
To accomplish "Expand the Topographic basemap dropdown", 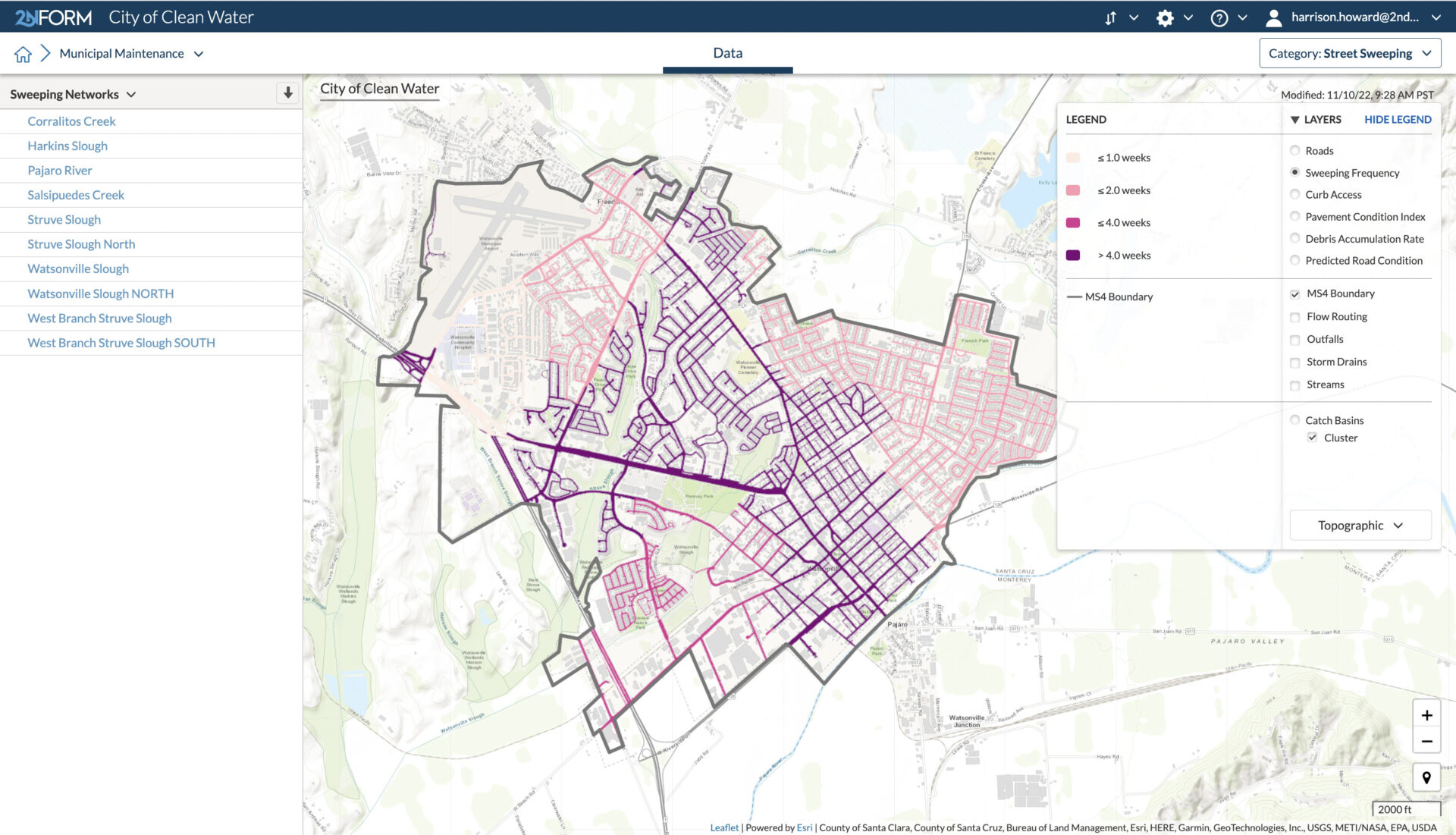I will click(1360, 524).
